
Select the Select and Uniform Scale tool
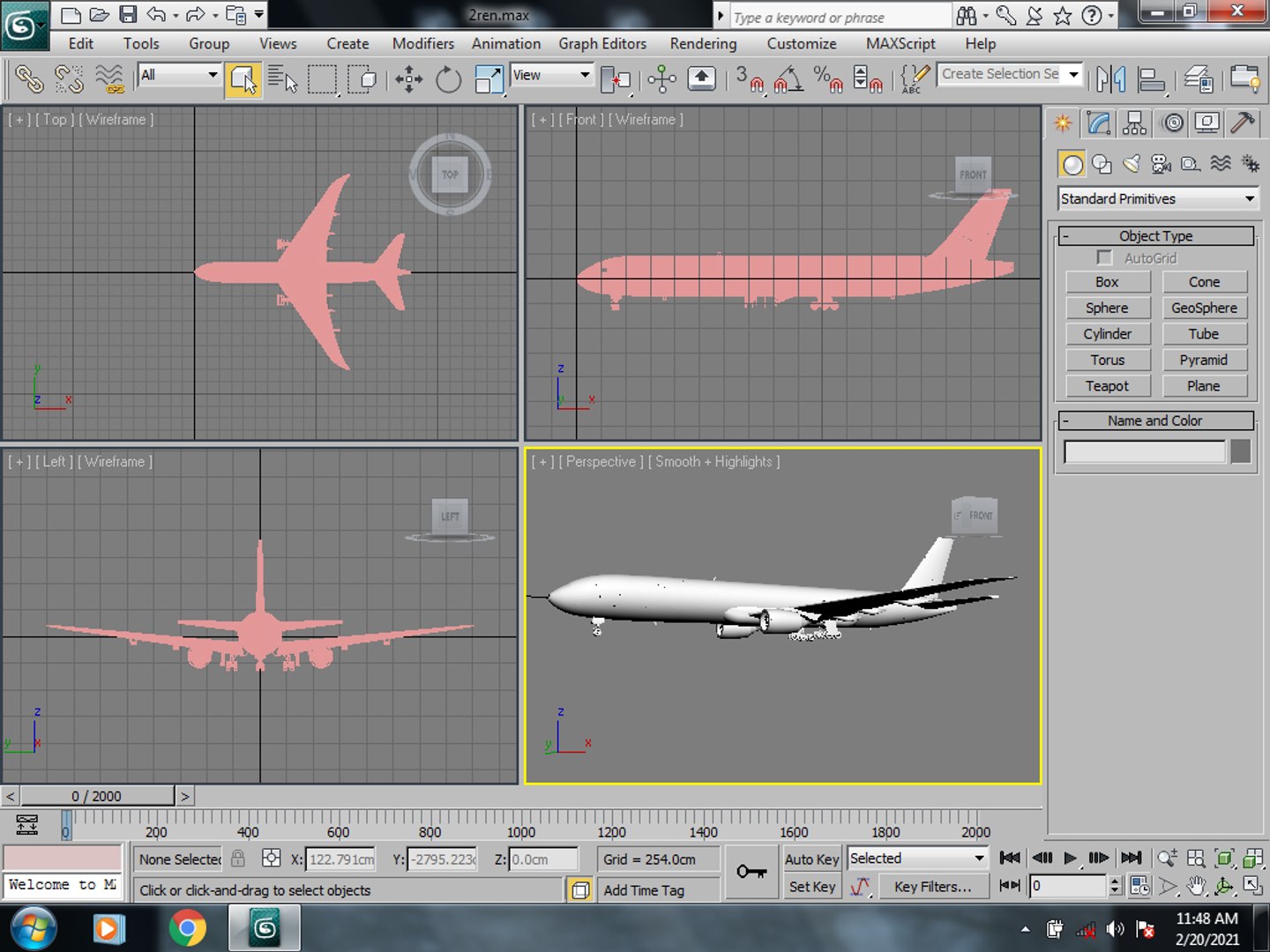click(x=488, y=79)
